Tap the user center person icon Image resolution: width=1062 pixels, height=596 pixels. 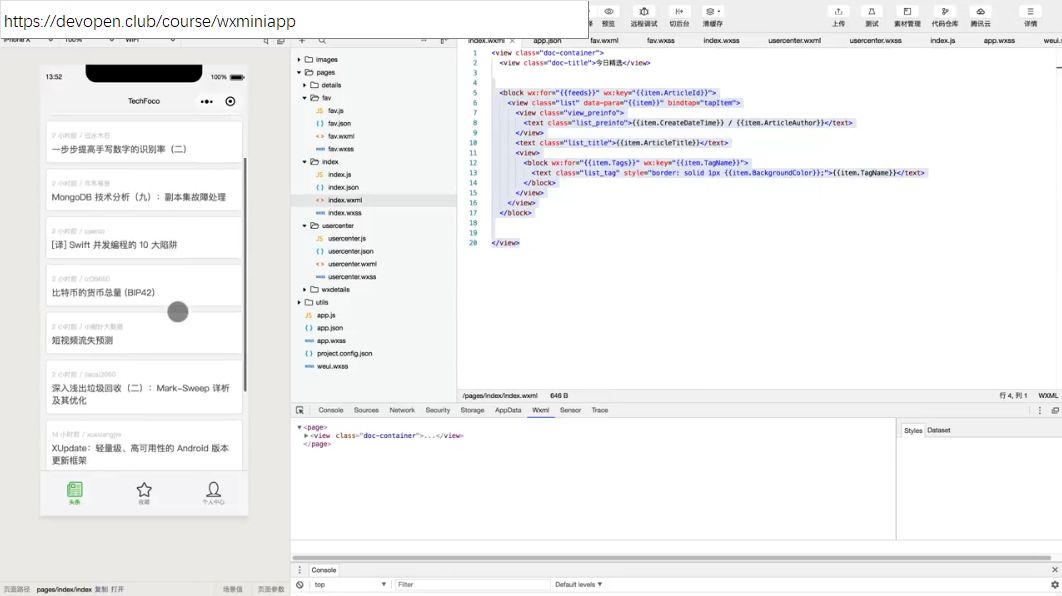point(213,490)
